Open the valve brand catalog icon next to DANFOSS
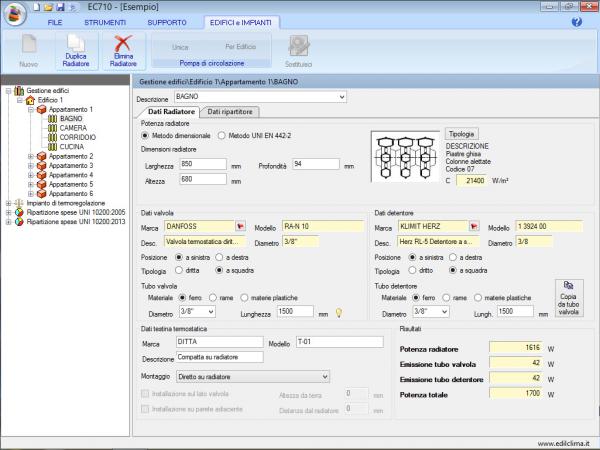The height and width of the screenshot is (450, 600). (x=240, y=227)
